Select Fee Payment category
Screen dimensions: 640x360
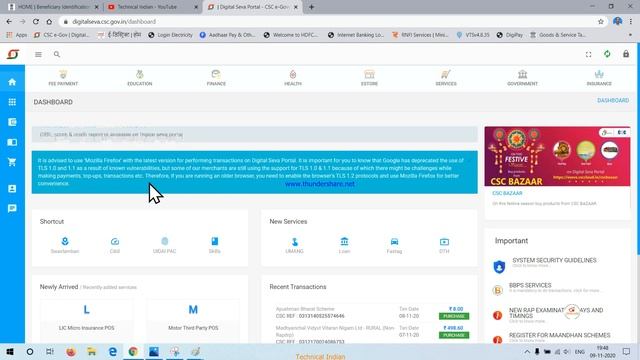63,78
